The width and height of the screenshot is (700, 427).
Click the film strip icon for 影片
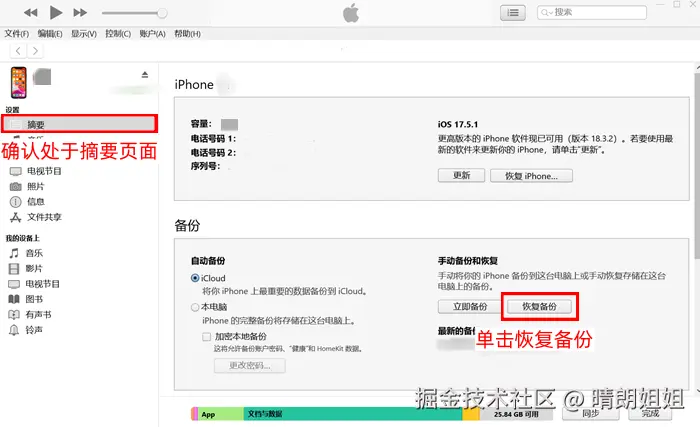14,268
